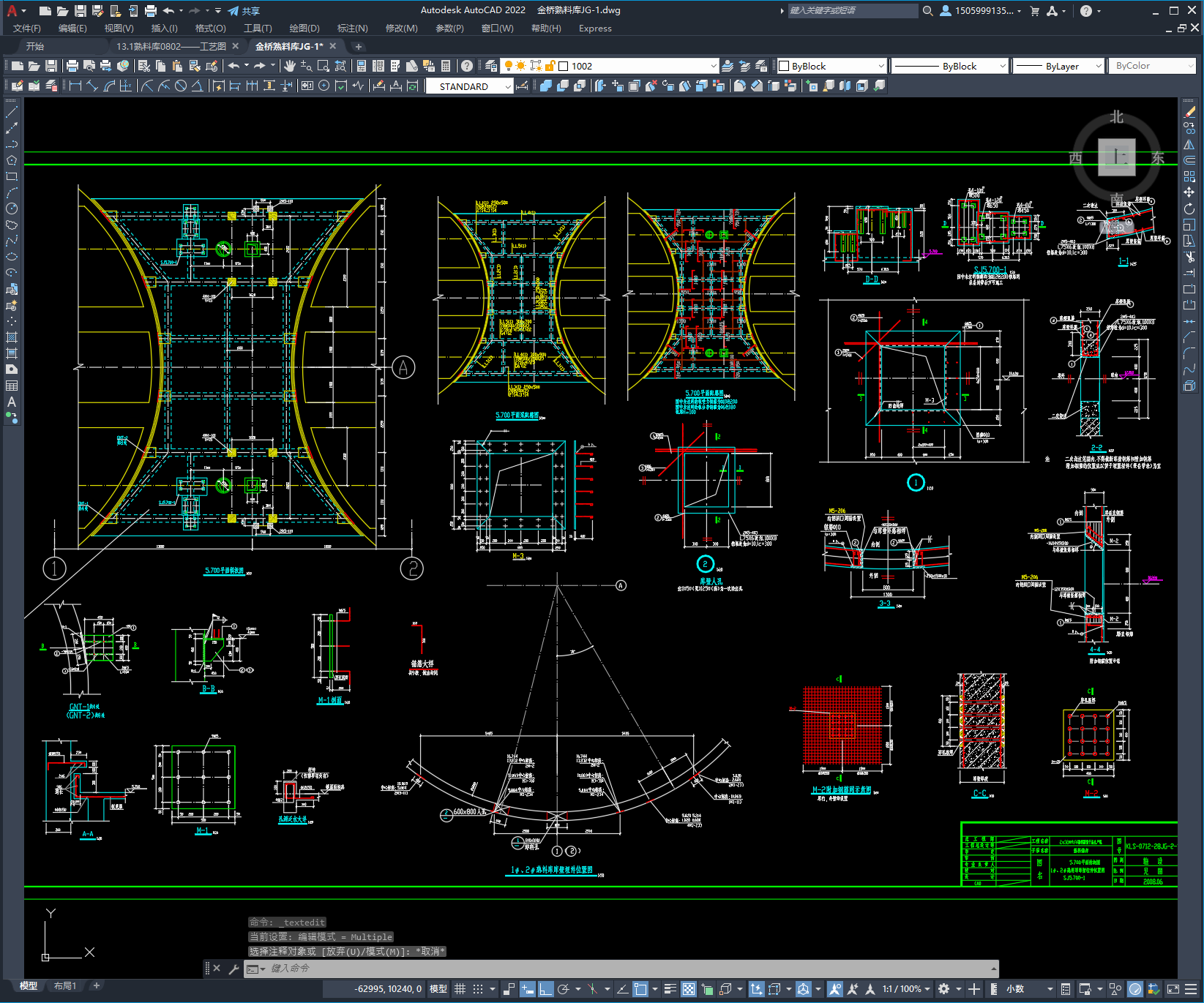This screenshot has width=1204, height=1003.
Task: Switch to the 13.1熟料库0802——工艺图 tab
Action: pyautogui.click(x=171, y=46)
